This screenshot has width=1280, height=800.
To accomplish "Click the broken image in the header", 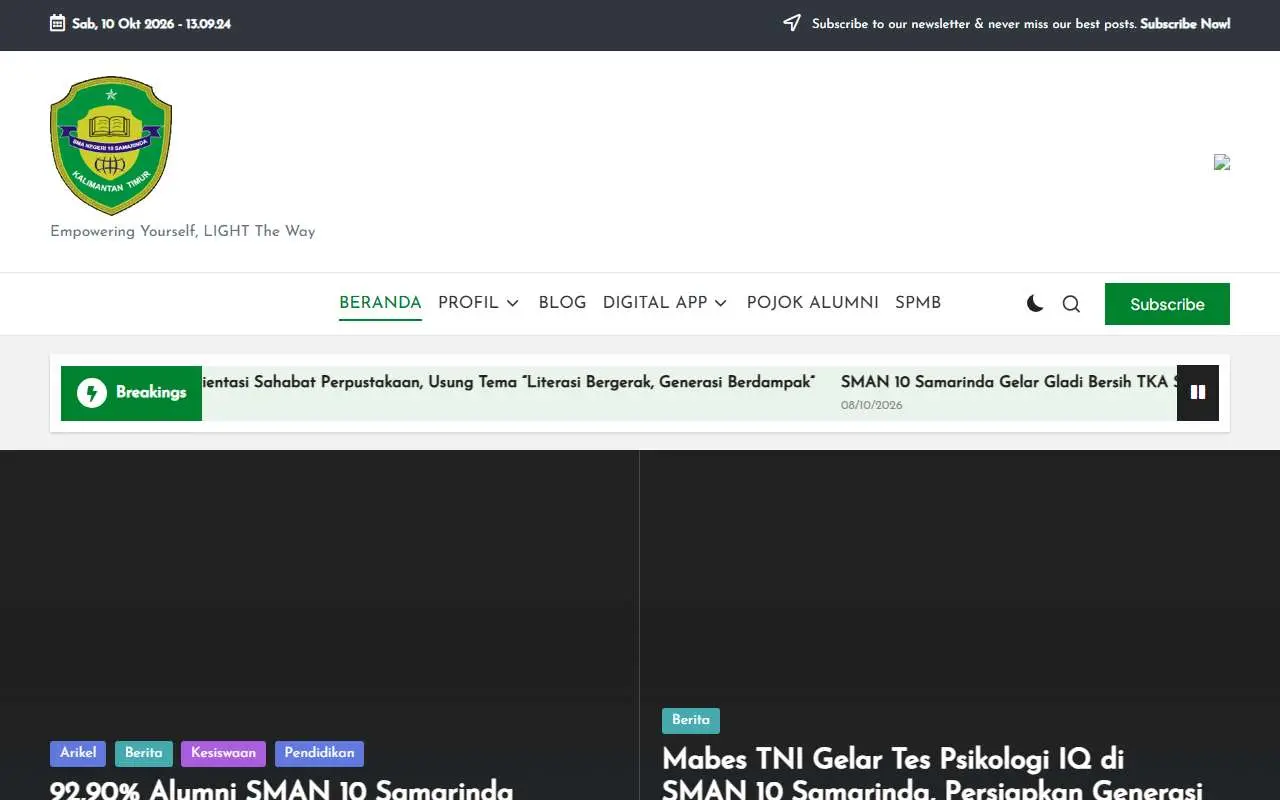I will coord(1222,162).
